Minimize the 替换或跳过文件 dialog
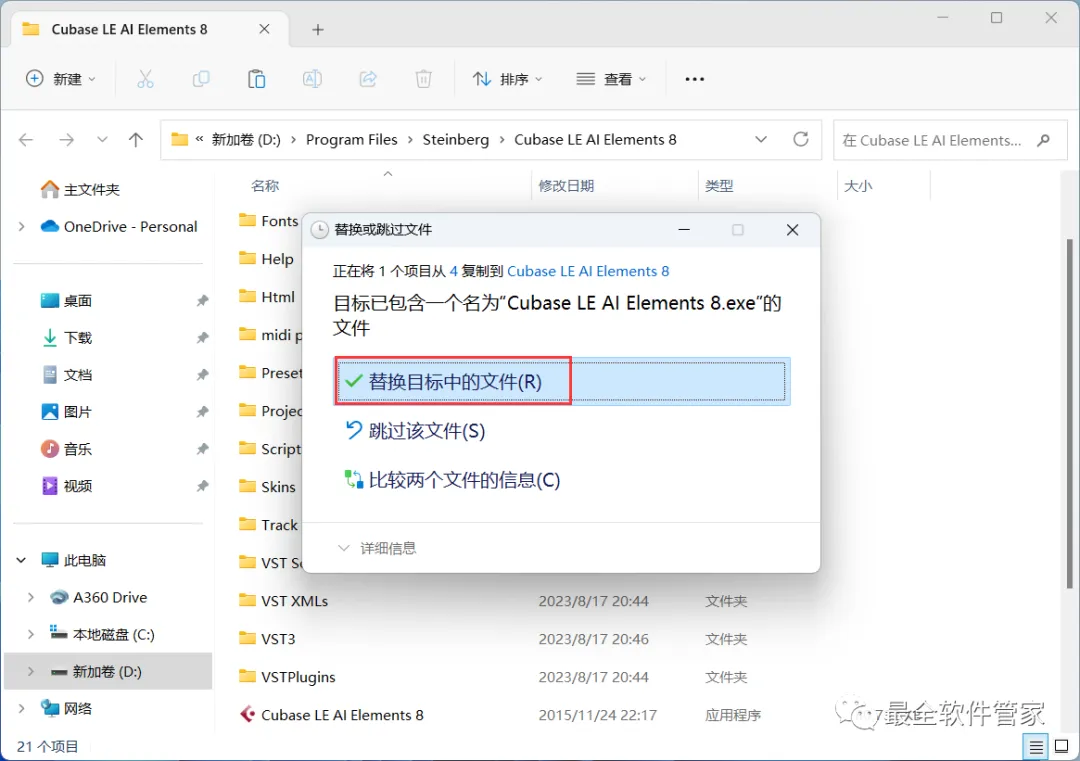 click(684, 230)
